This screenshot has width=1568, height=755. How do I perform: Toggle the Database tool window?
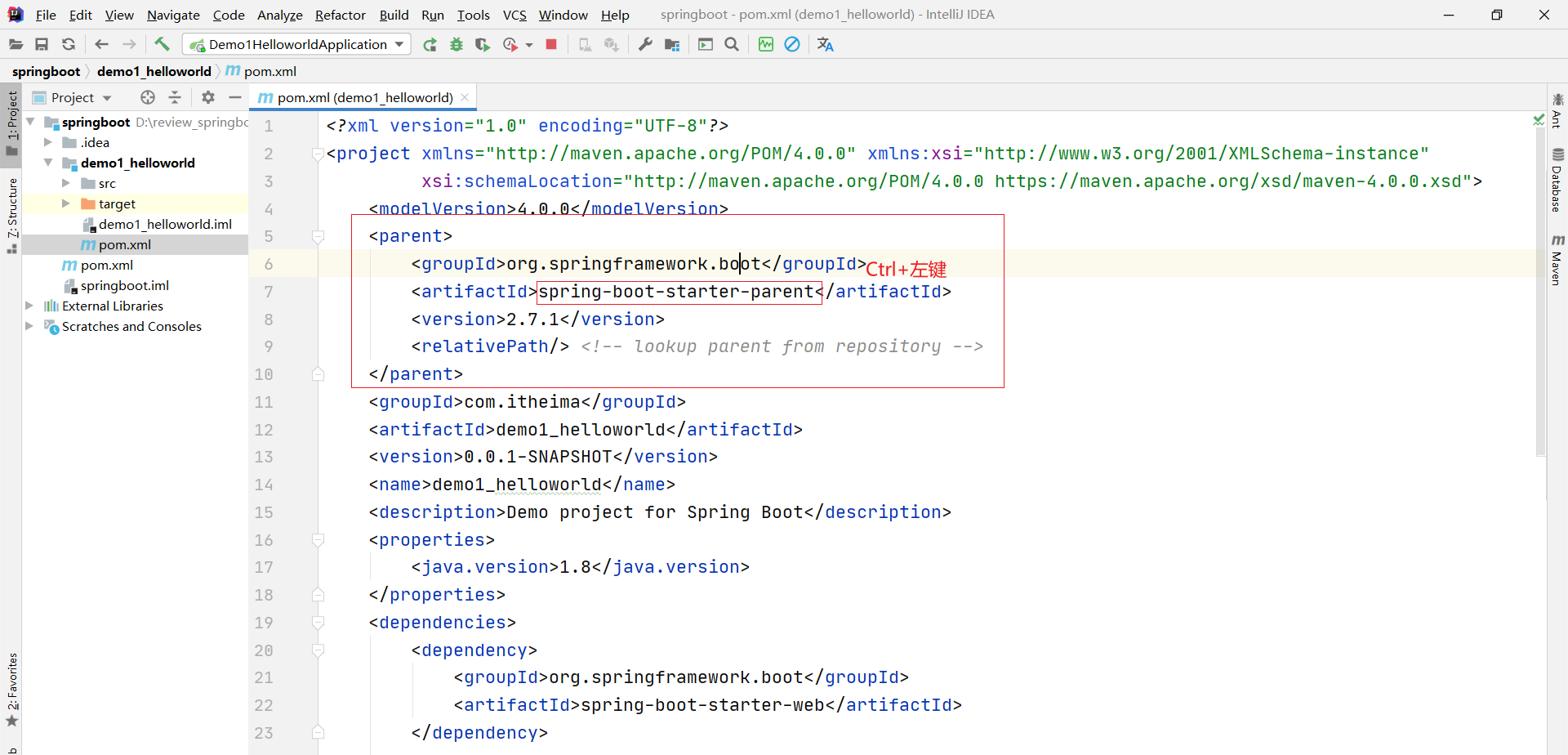pos(1557,181)
